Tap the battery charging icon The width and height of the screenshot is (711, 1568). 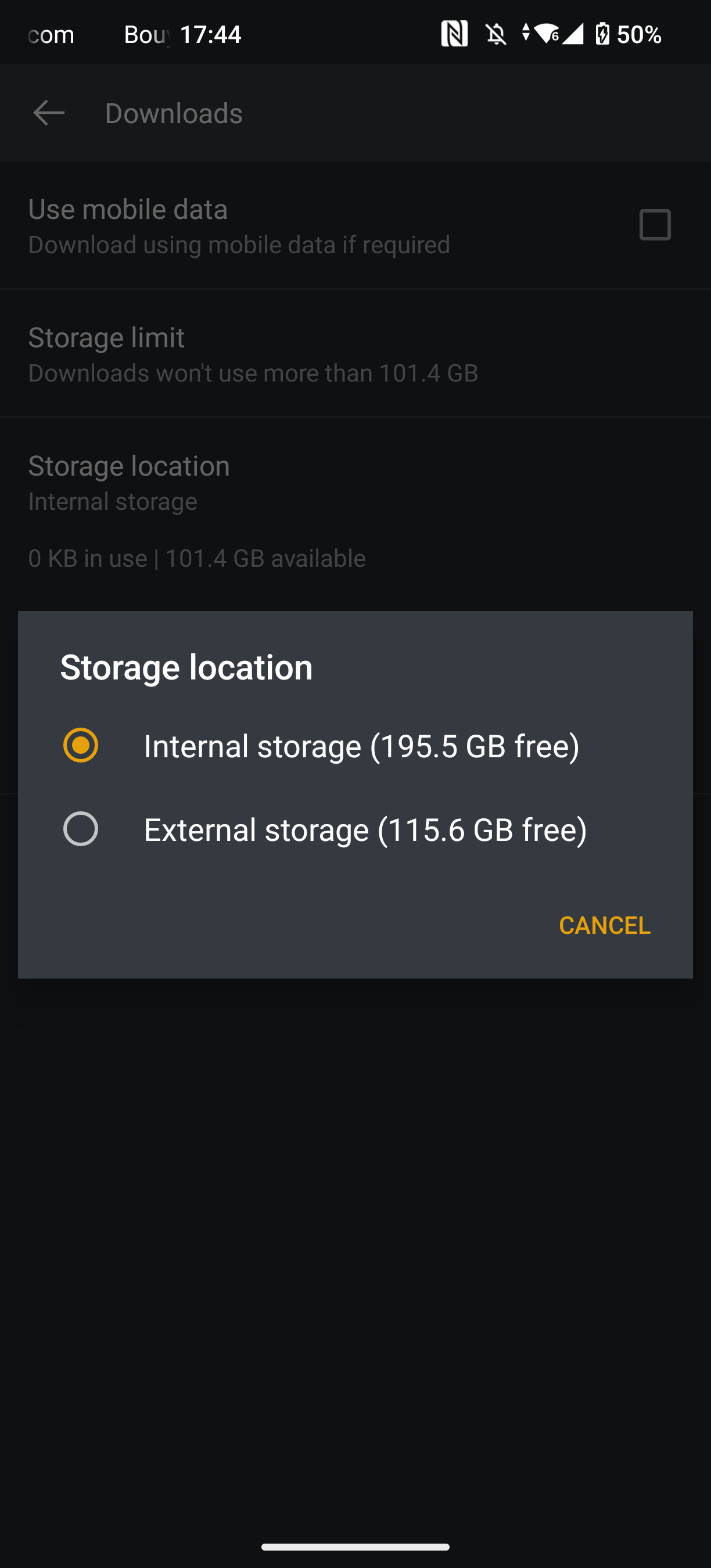point(602,34)
